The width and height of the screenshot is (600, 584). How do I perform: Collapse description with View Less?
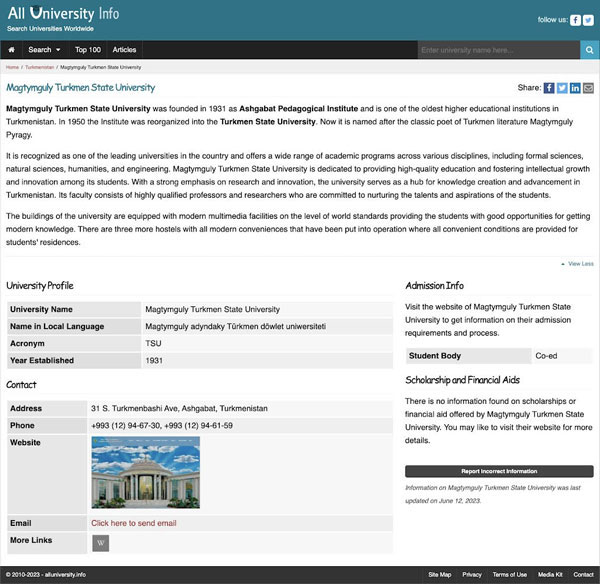(579, 264)
